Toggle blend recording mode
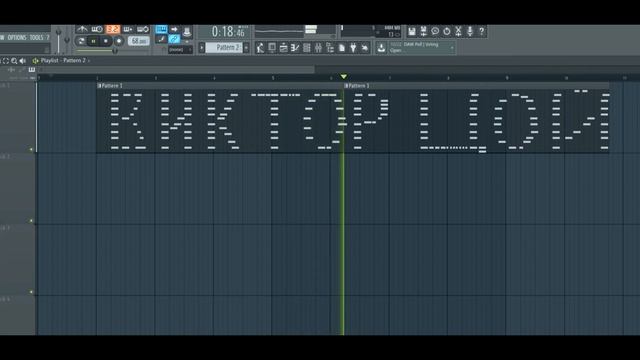The width and height of the screenshot is (640, 360). (x=128, y=29)
